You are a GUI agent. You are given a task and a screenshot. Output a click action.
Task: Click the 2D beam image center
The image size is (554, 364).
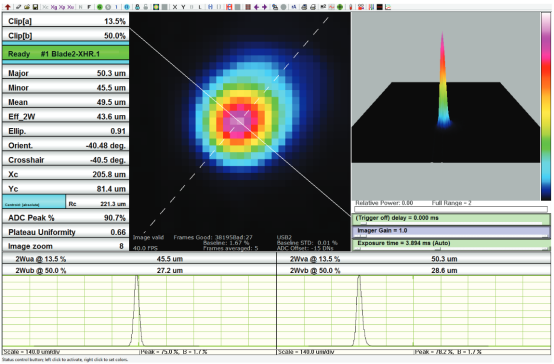coord(240,121)
